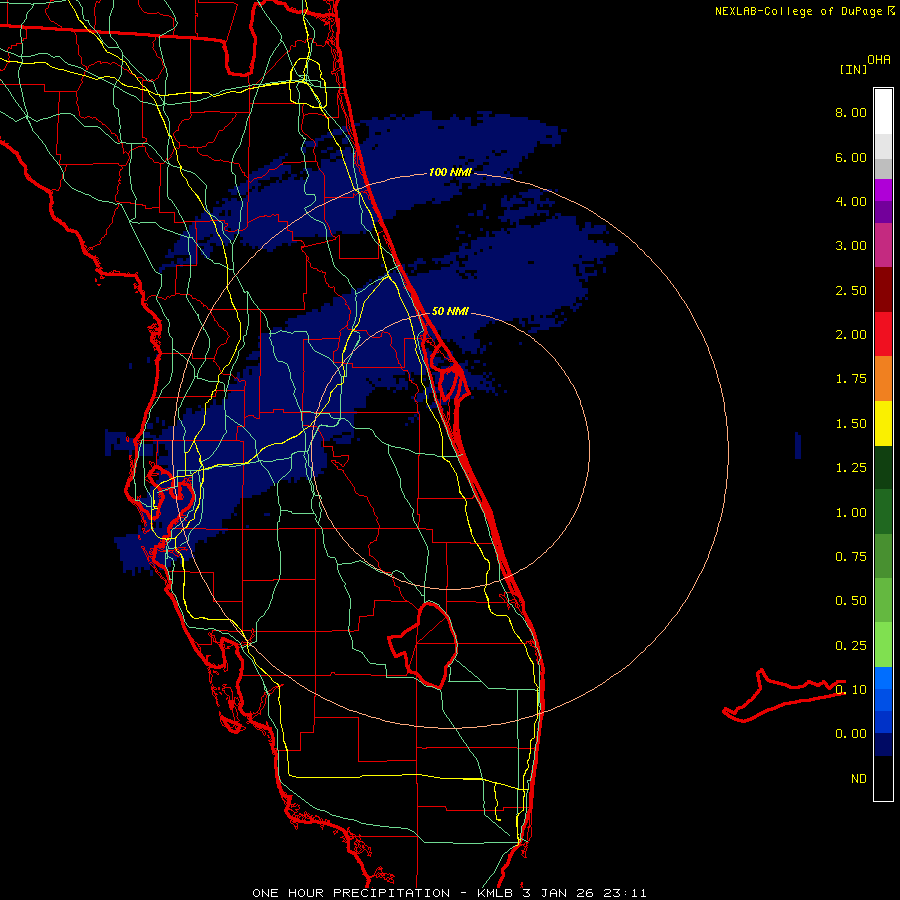Screen dimensions: 900x900
Task: Select the 0.75 legend value
Action: 851,557
